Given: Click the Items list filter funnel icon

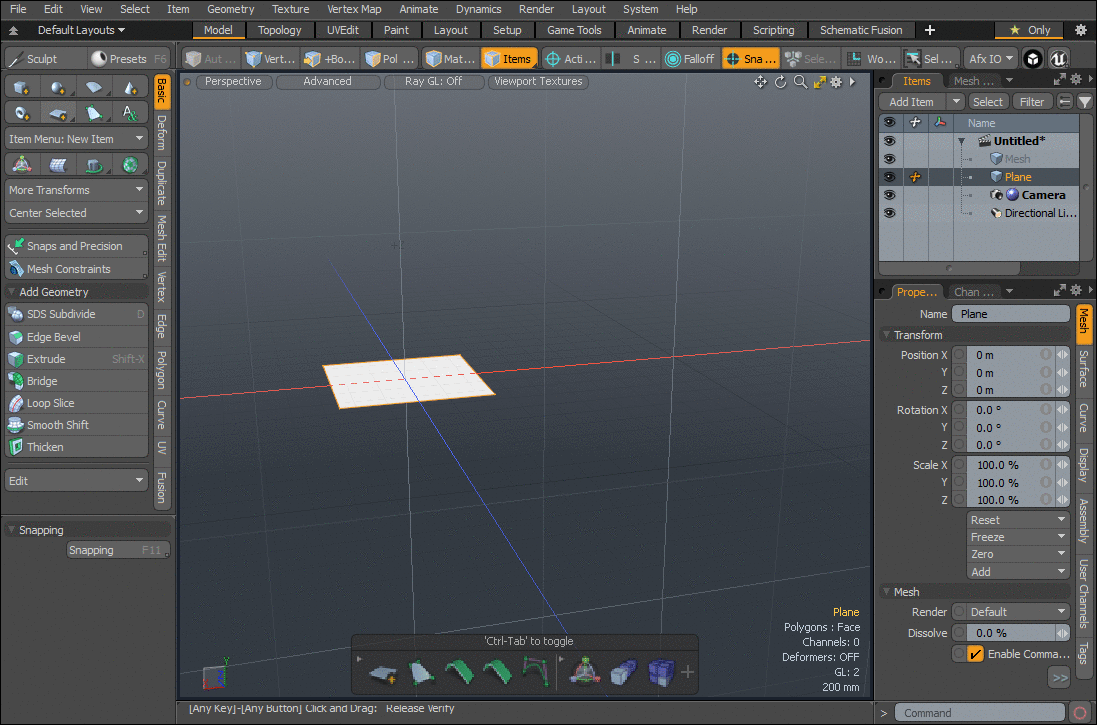Looking at the screenshot, I should [1085, 102].
